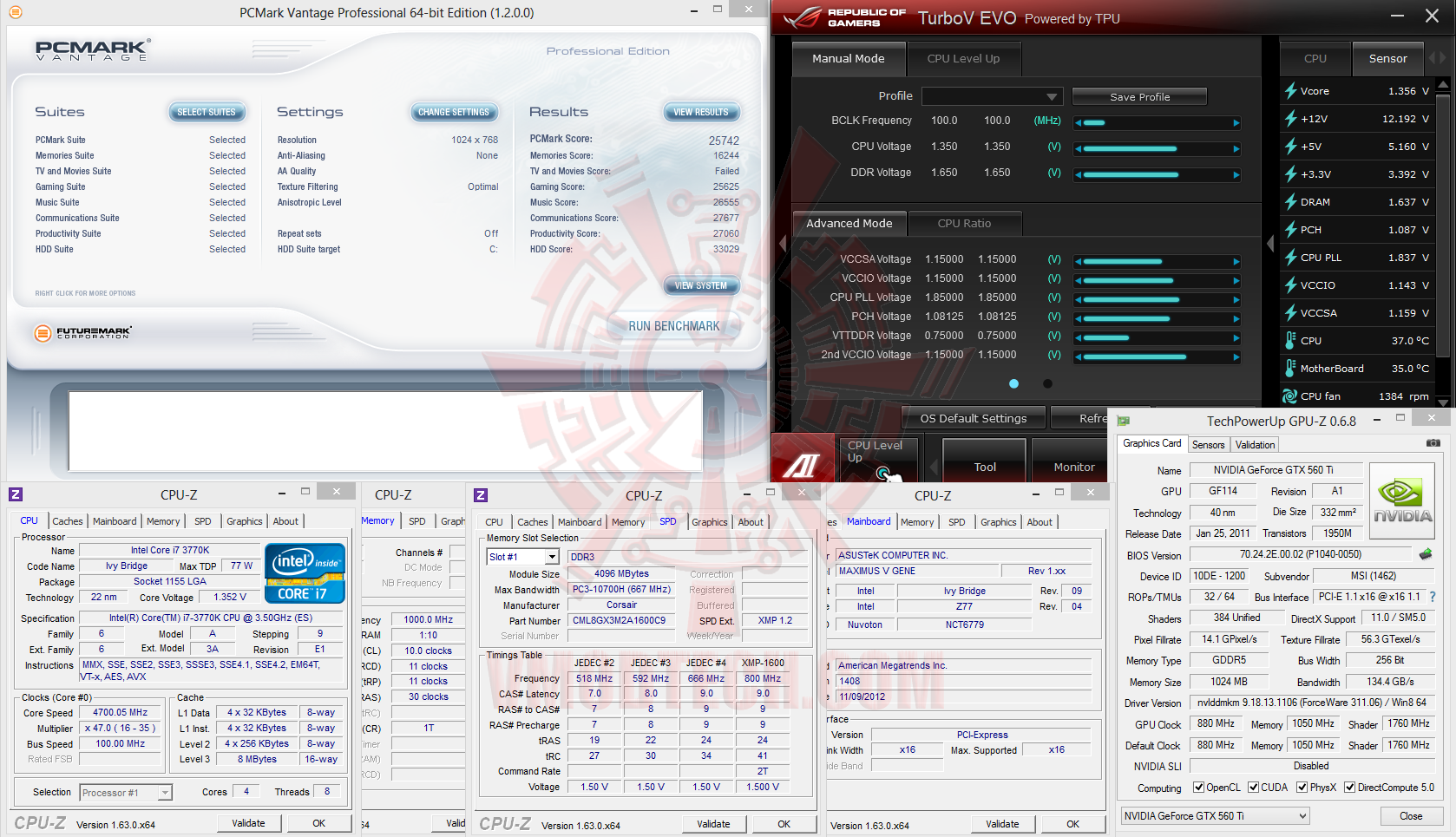The image size is (1456, 837).
Task: Switch to the CPU Level Up tab in TurboV
Action: coord(963,59)
